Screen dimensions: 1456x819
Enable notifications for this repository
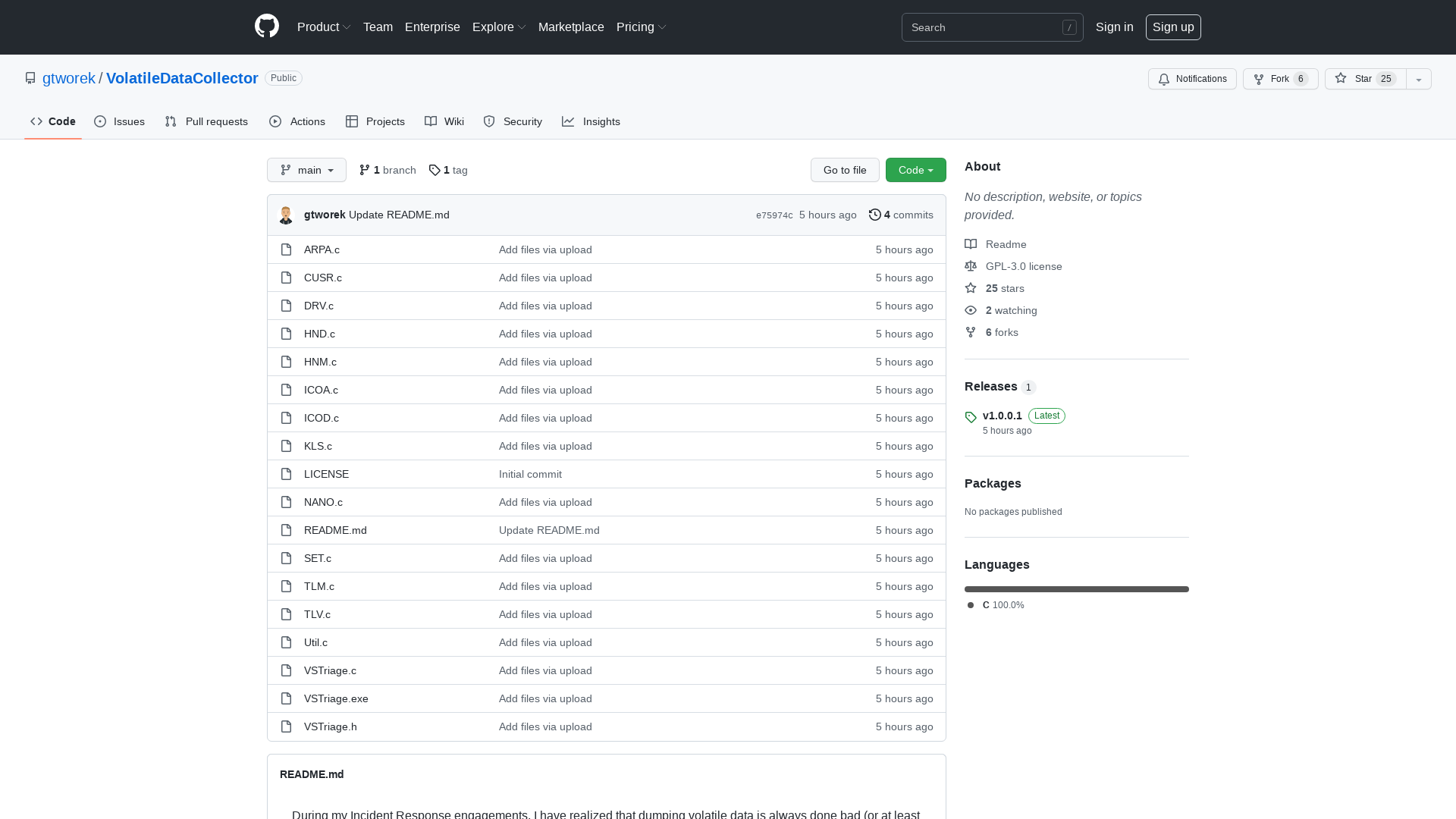point(1191,79)
